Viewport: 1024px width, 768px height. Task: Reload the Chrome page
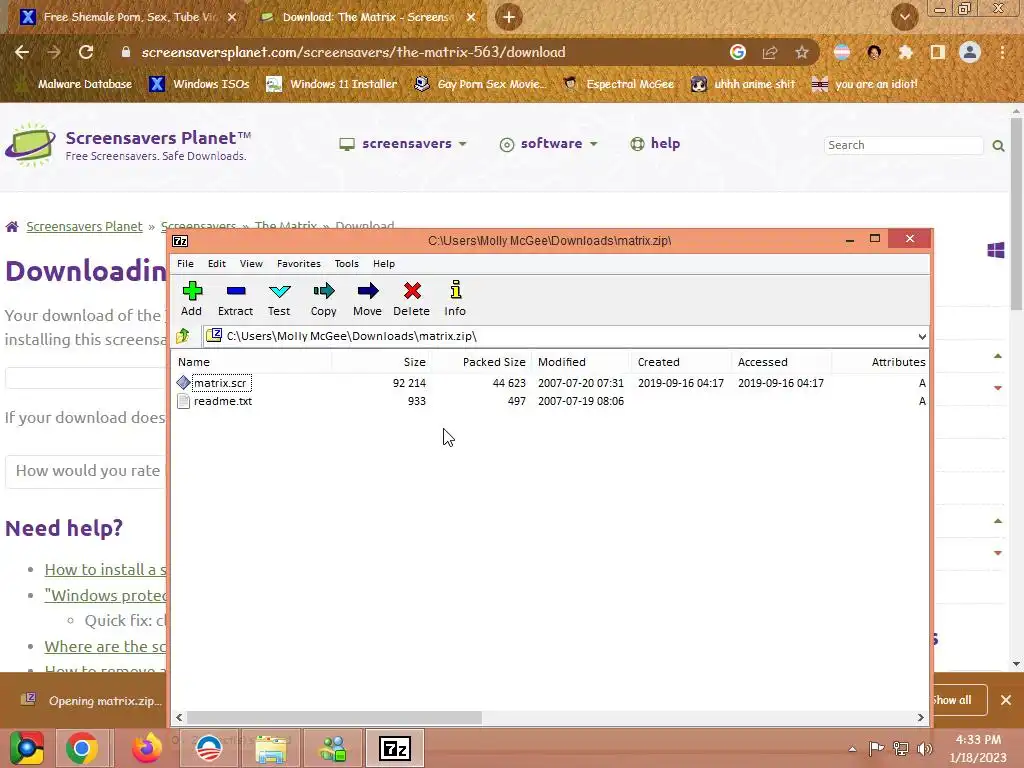pos(86,52)
